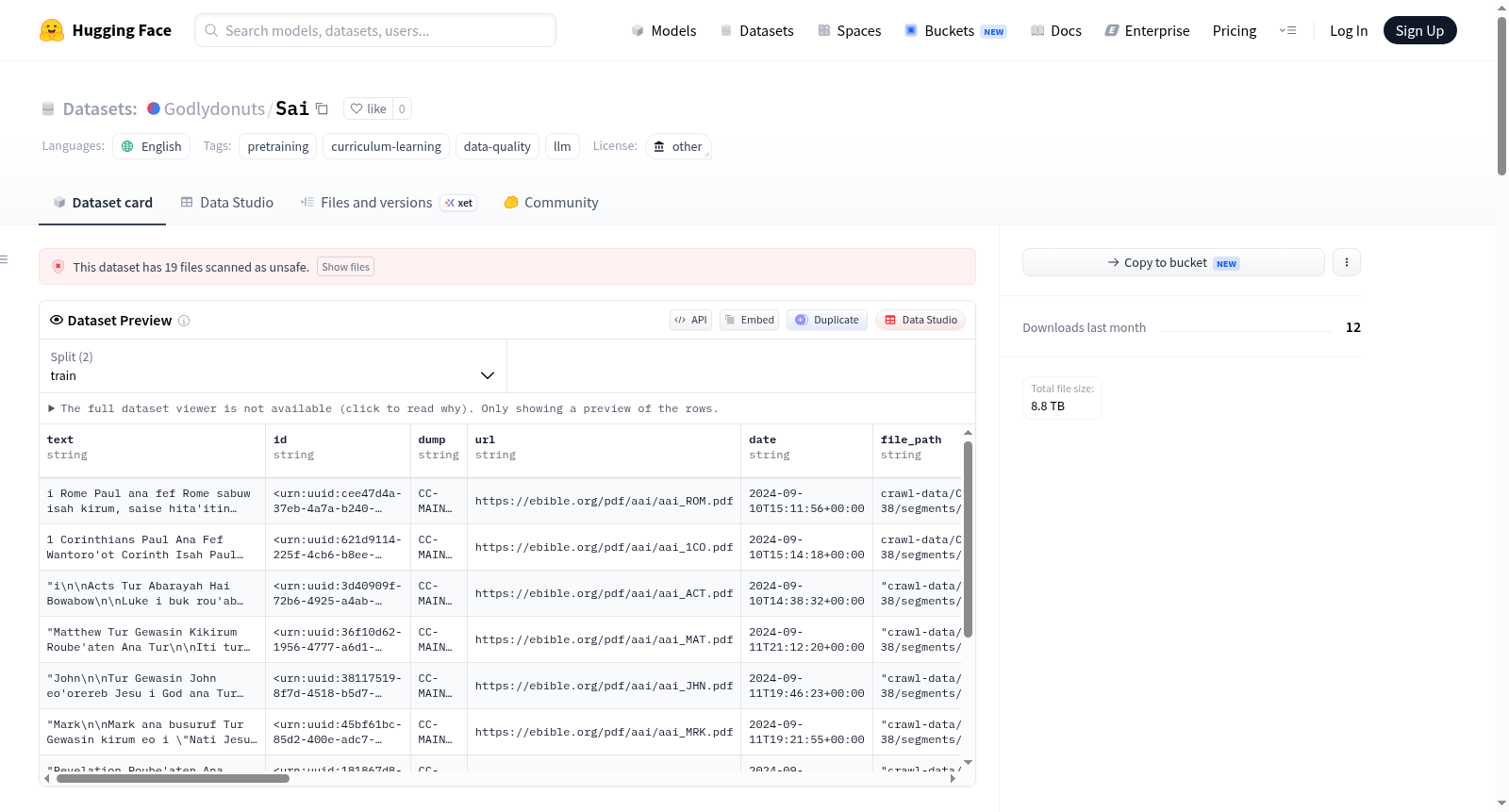
Task: Click the eye icon beside Dataset Preview
Action: point(57,321)
